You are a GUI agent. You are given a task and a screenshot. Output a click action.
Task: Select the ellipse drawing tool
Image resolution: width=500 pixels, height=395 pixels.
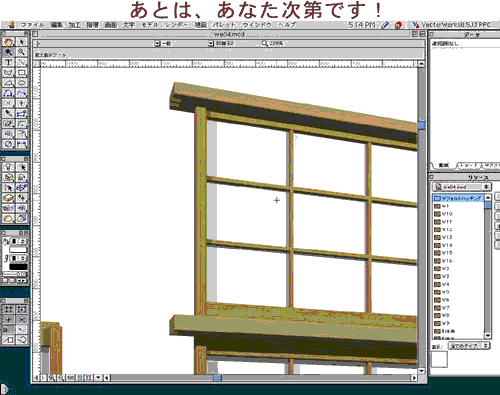pyautogui.click(x=21, y=83)
